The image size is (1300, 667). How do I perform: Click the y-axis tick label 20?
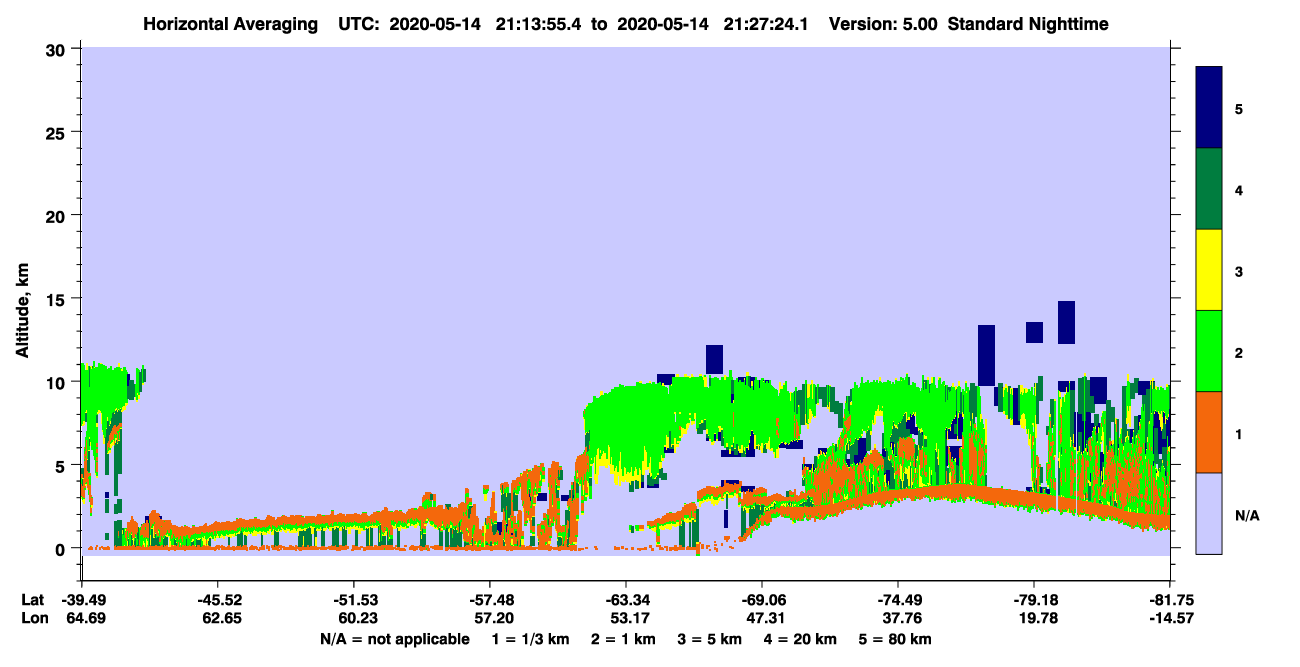pyautogui.click(x=58, y=215)
